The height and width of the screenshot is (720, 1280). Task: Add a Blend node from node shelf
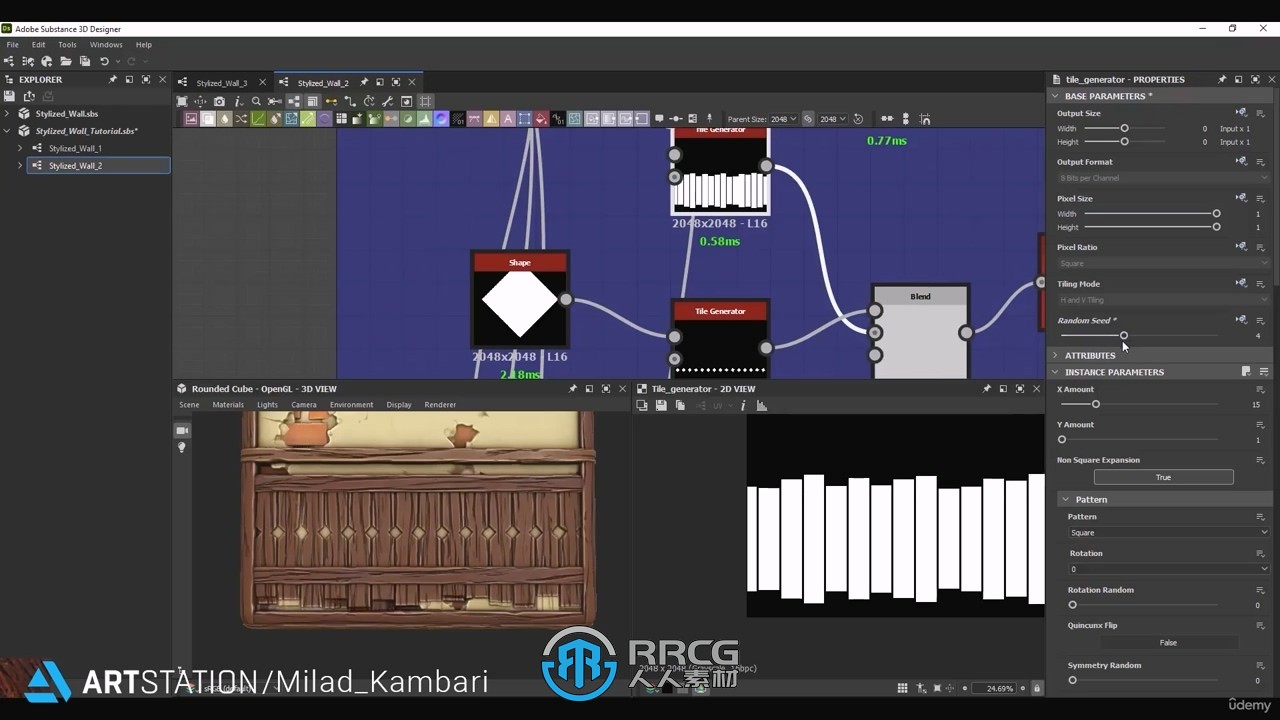pos(208,119)
